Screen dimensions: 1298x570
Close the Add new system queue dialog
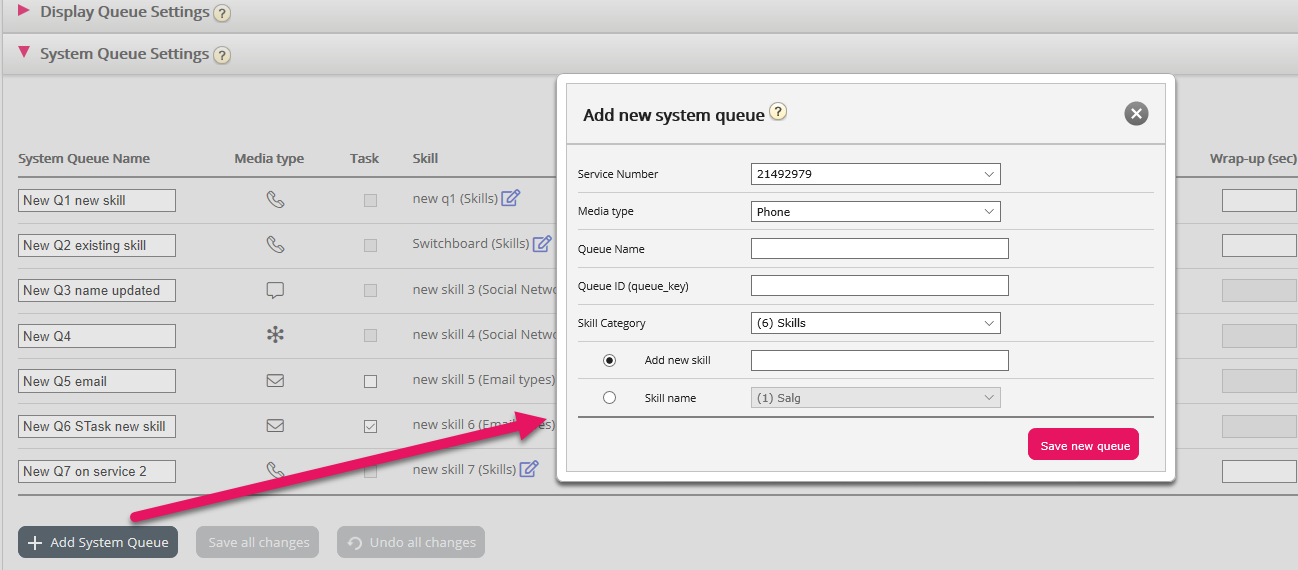point(1135,114)
